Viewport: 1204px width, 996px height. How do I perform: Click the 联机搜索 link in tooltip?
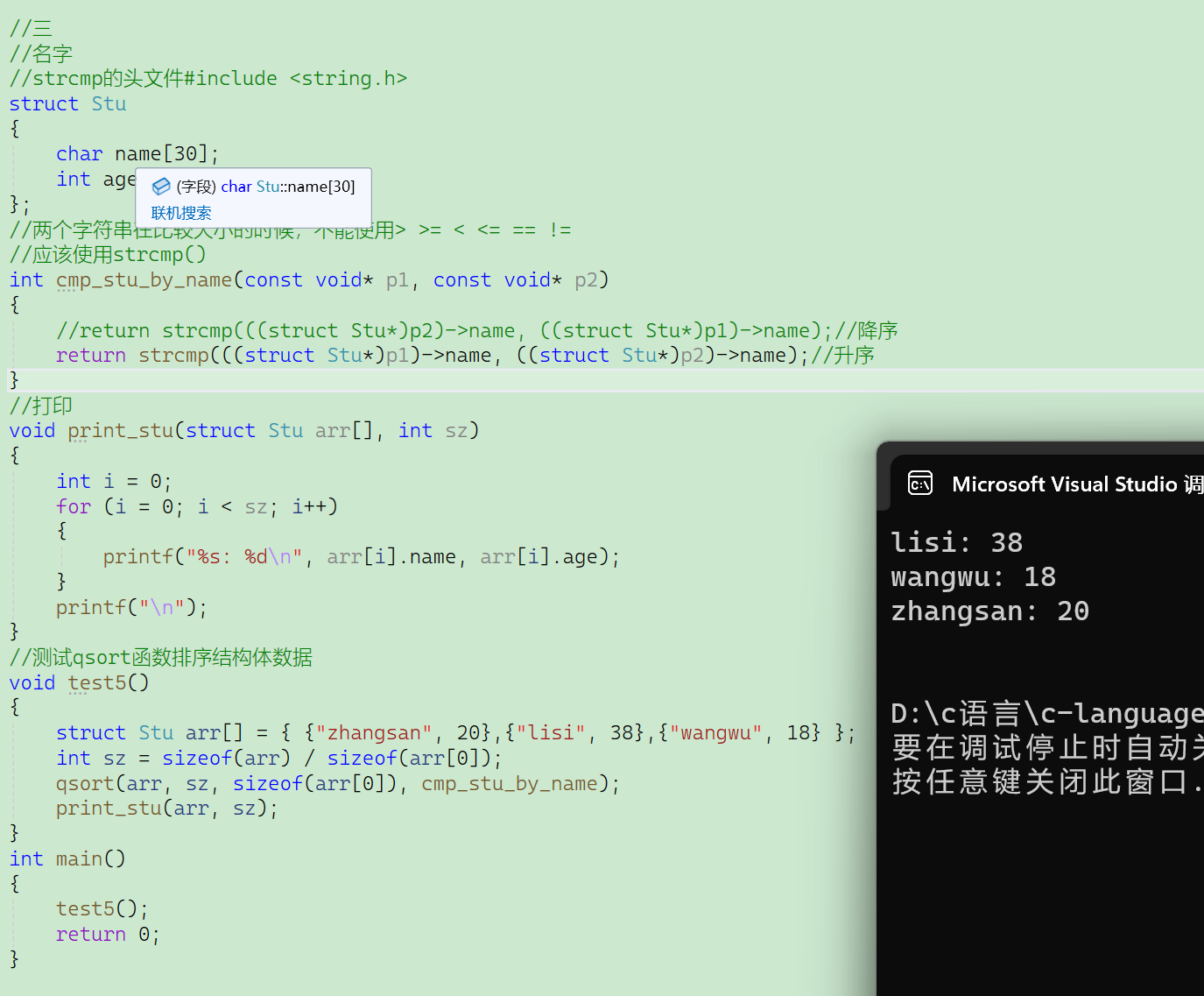tap(181, 213)
